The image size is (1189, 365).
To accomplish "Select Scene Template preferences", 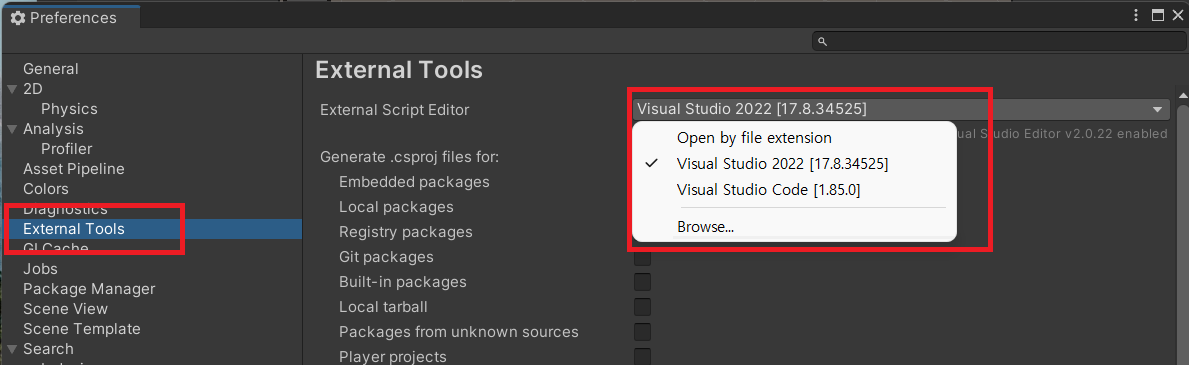I will coord(82,329).
